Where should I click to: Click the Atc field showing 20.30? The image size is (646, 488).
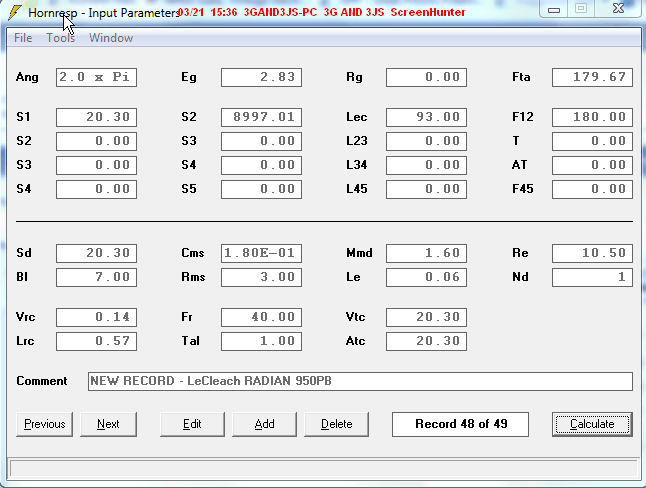coord(426,341)
